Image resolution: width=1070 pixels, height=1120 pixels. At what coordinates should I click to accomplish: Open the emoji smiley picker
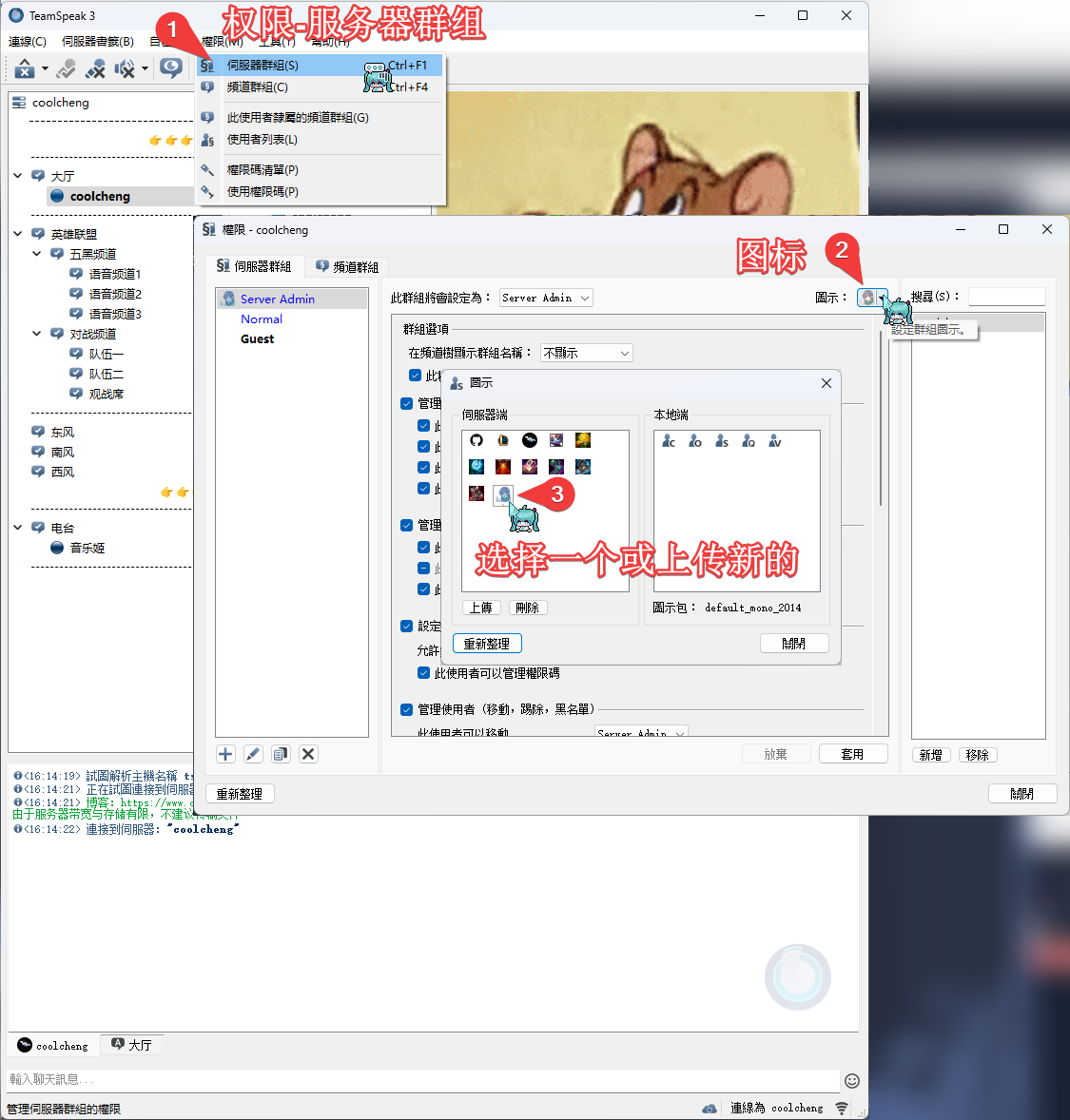tap(852, 1081)
